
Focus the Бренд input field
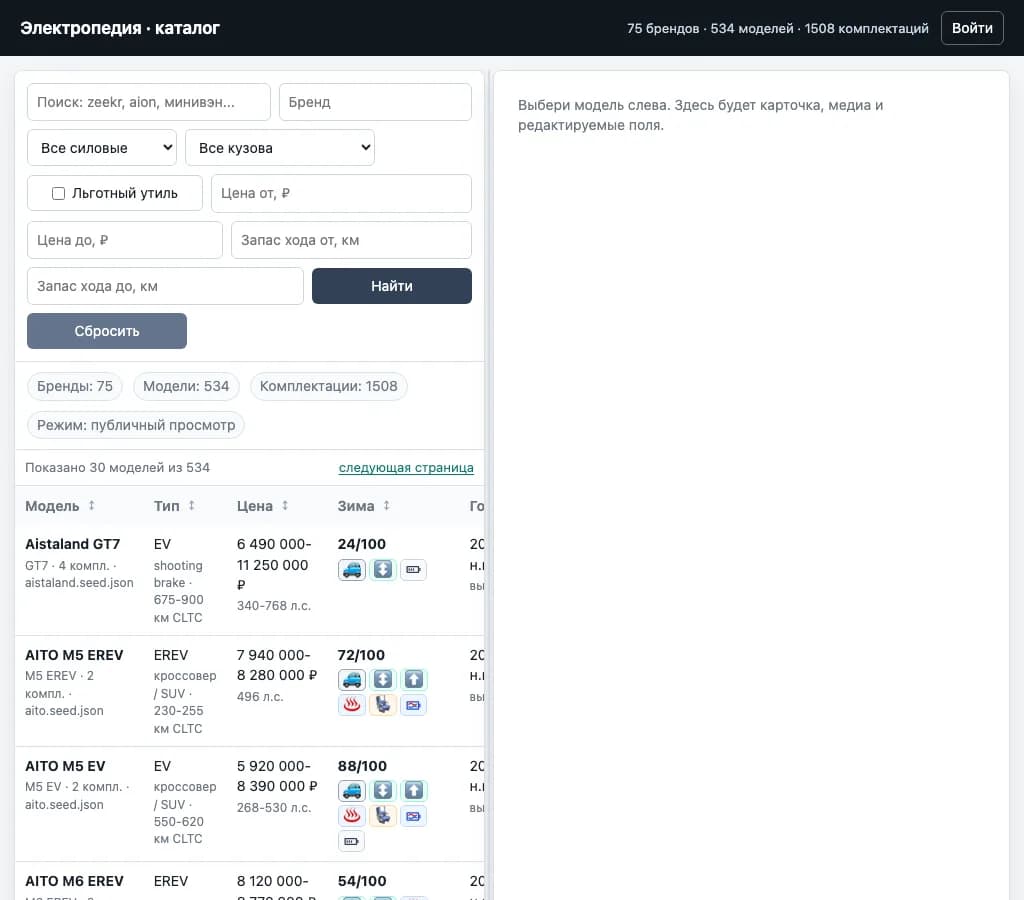(375, 102)
